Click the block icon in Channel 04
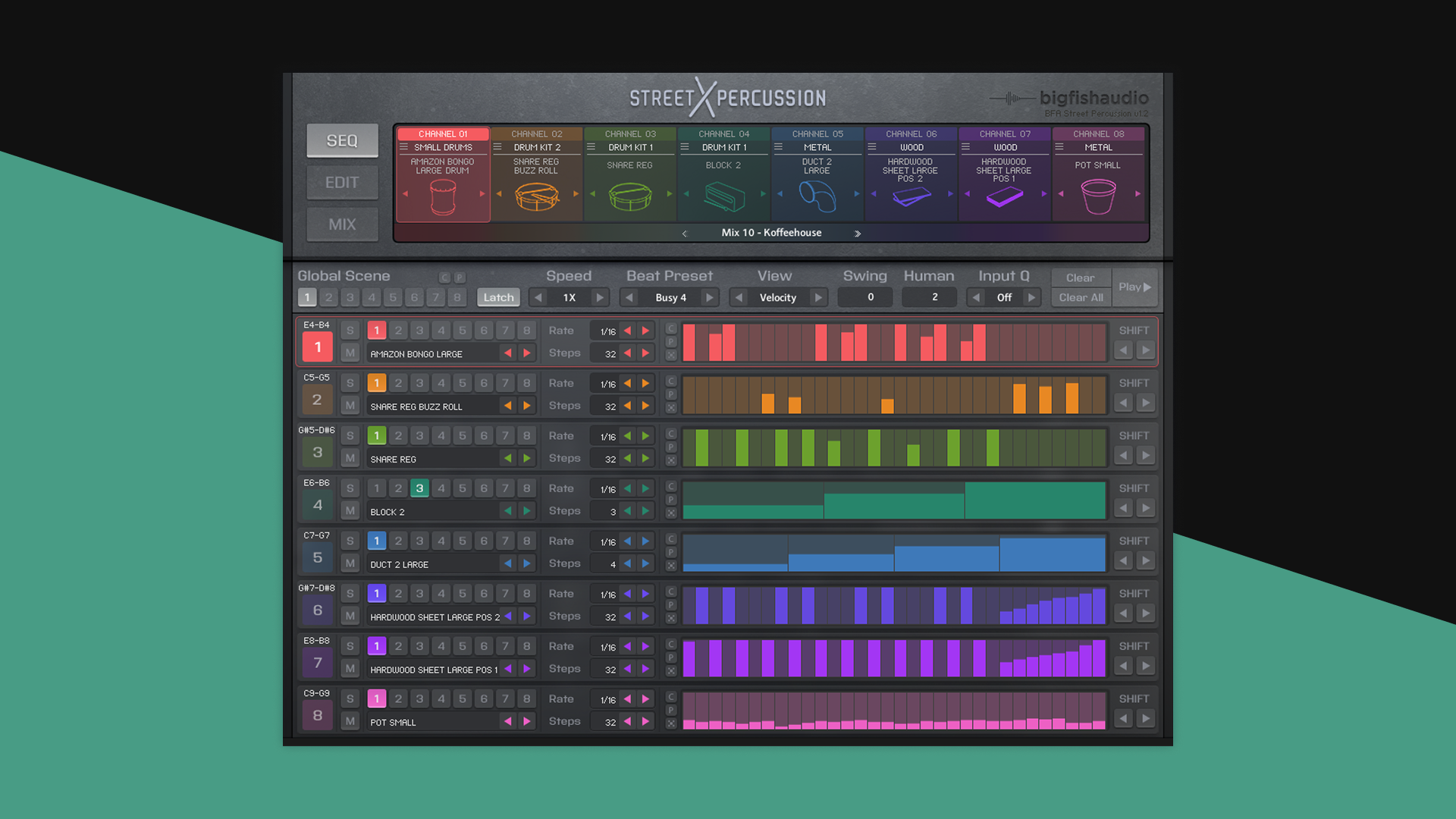Image resolution: width=1456 pixels, height=819 pixels. tap(723, 197)
